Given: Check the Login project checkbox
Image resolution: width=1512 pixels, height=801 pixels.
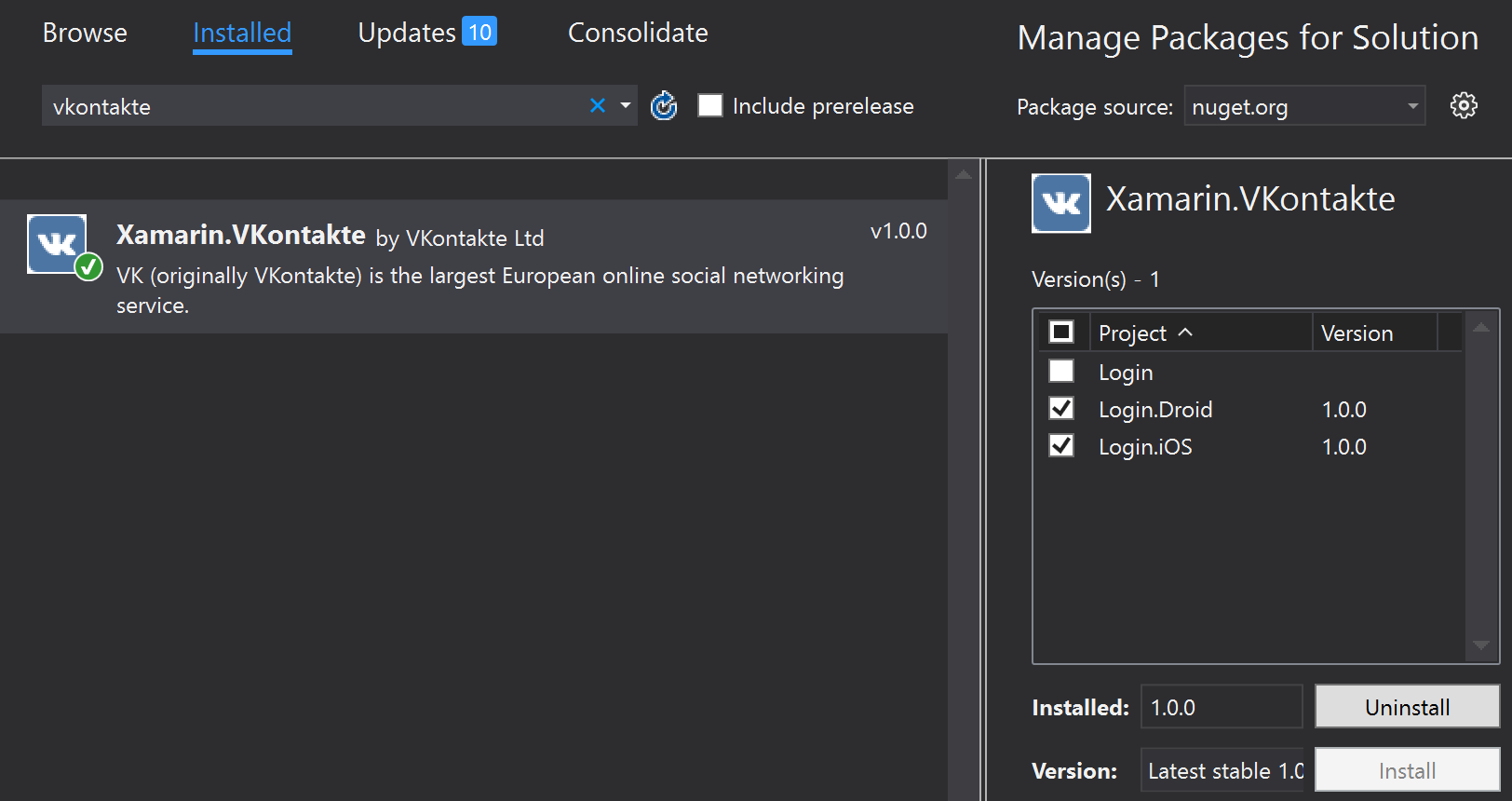Looking at the screenshot, I should (x=1061, y=371).
